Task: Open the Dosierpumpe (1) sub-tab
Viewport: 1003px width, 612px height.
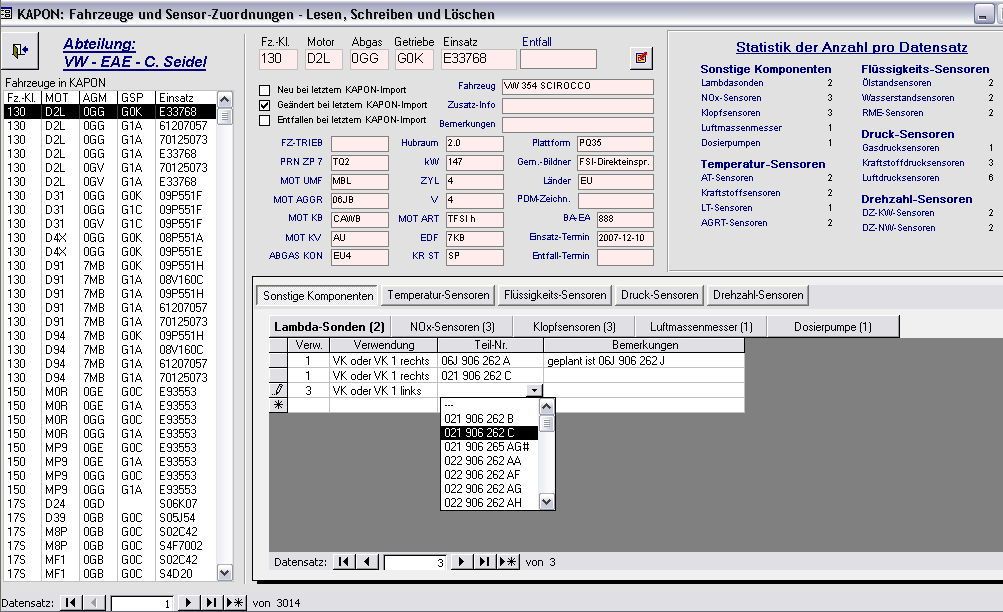Action: (833, 327)
